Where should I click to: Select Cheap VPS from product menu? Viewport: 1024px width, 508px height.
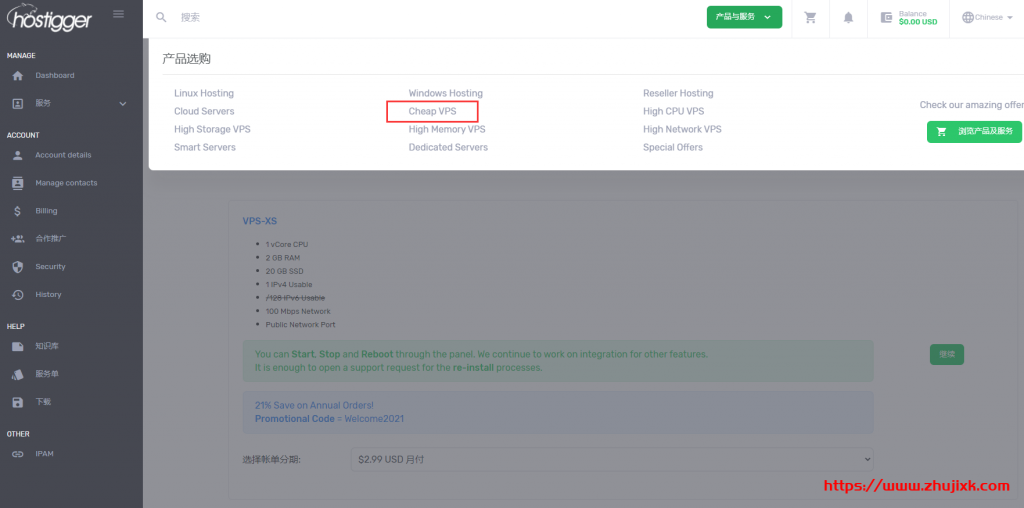click(432, 111)
